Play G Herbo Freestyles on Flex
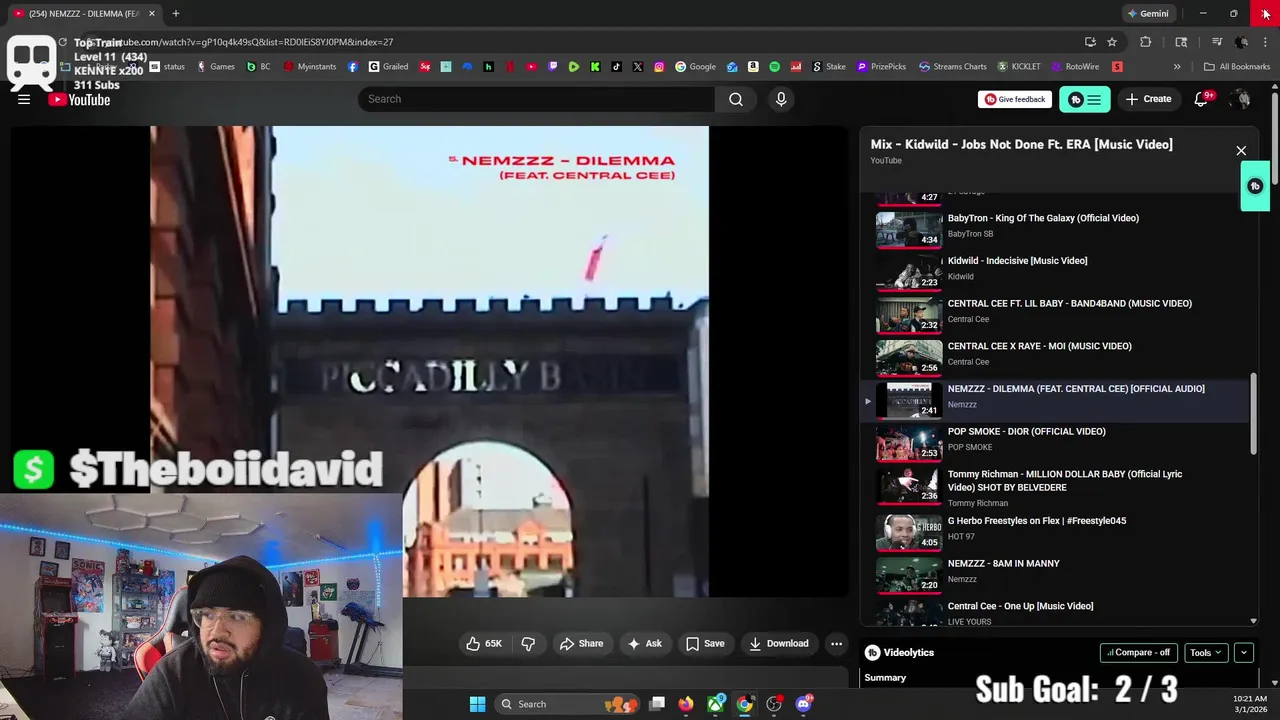 [x=1055, y=531]
